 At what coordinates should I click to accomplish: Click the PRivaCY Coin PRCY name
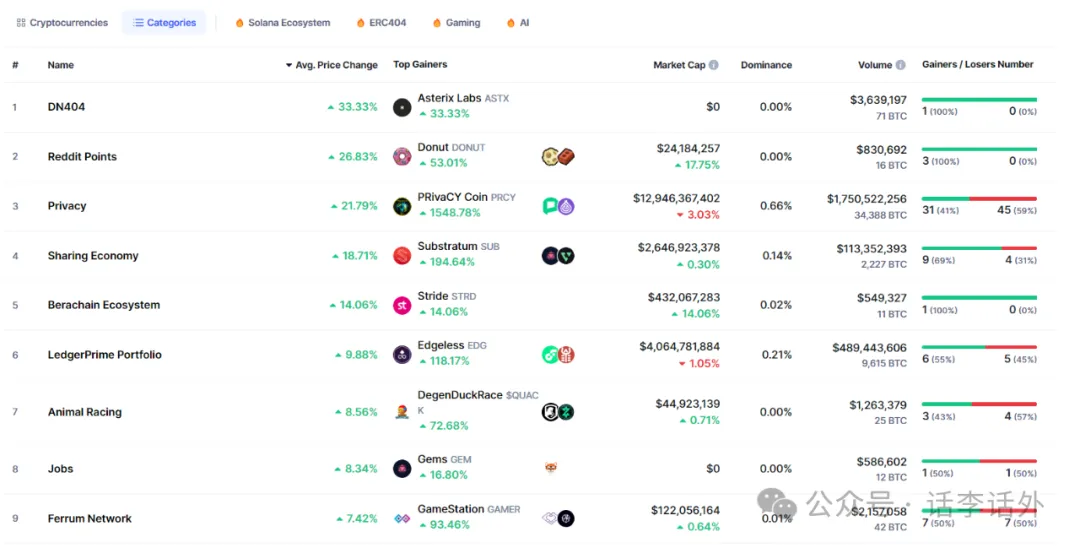click(466, 197)
